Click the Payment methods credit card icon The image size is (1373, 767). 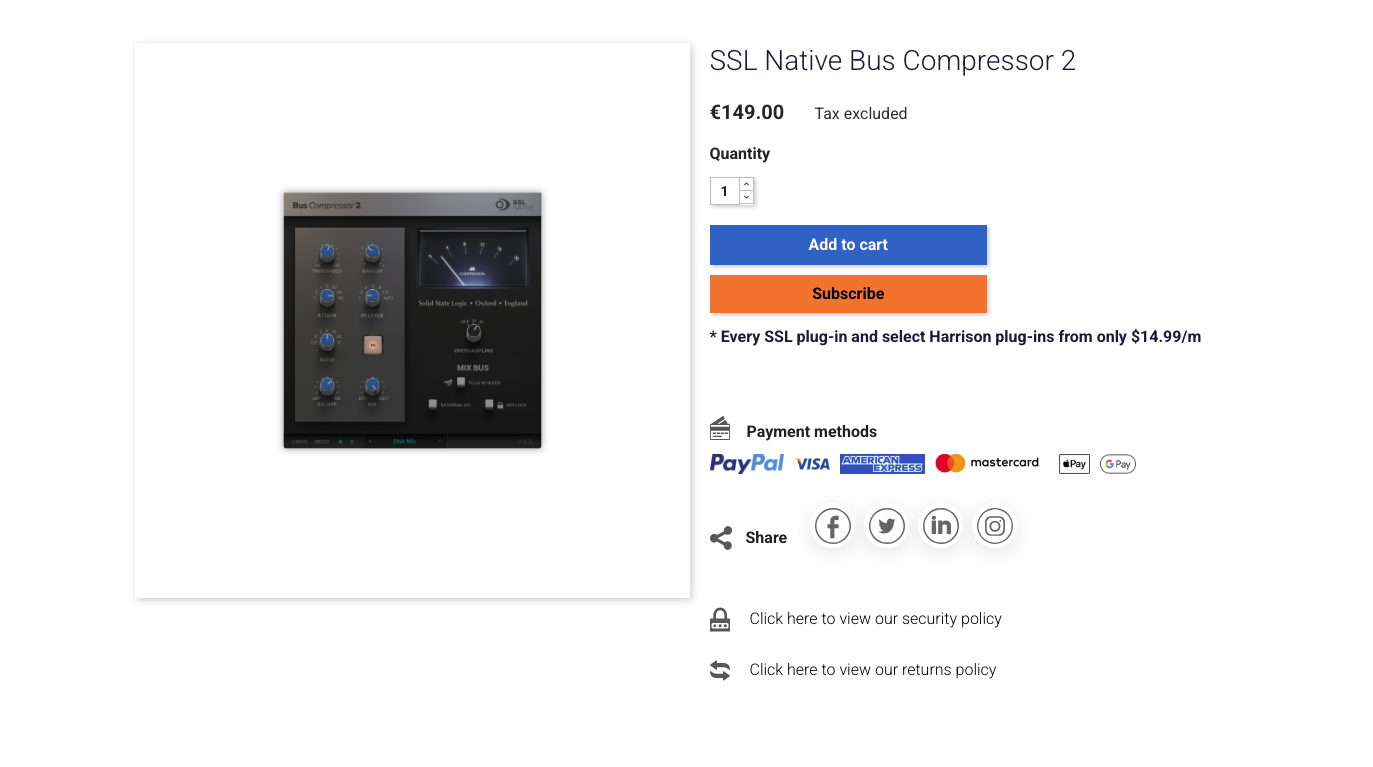click(x=719, y=427)
